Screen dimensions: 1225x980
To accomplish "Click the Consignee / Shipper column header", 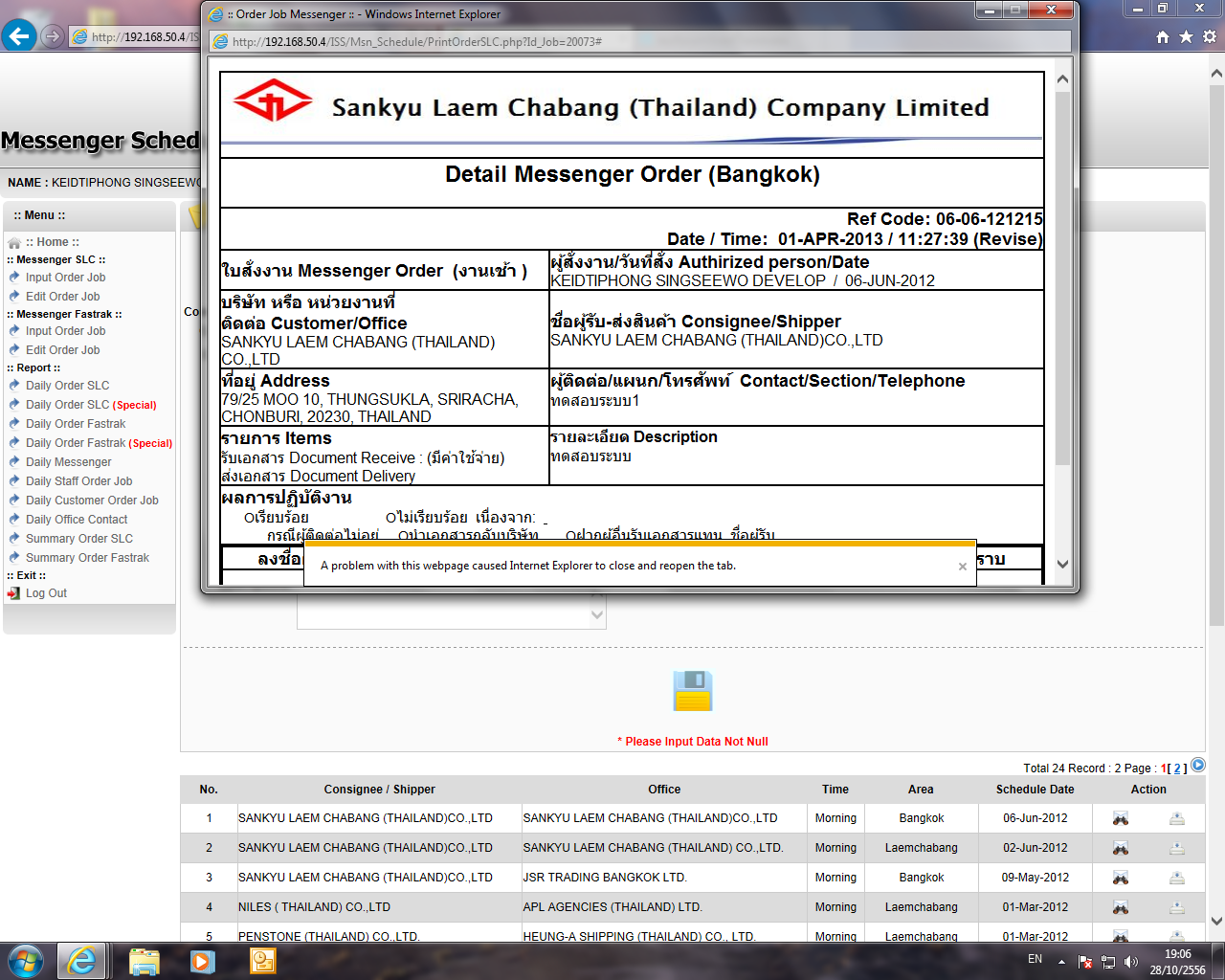I will click(x=379, y=790).
